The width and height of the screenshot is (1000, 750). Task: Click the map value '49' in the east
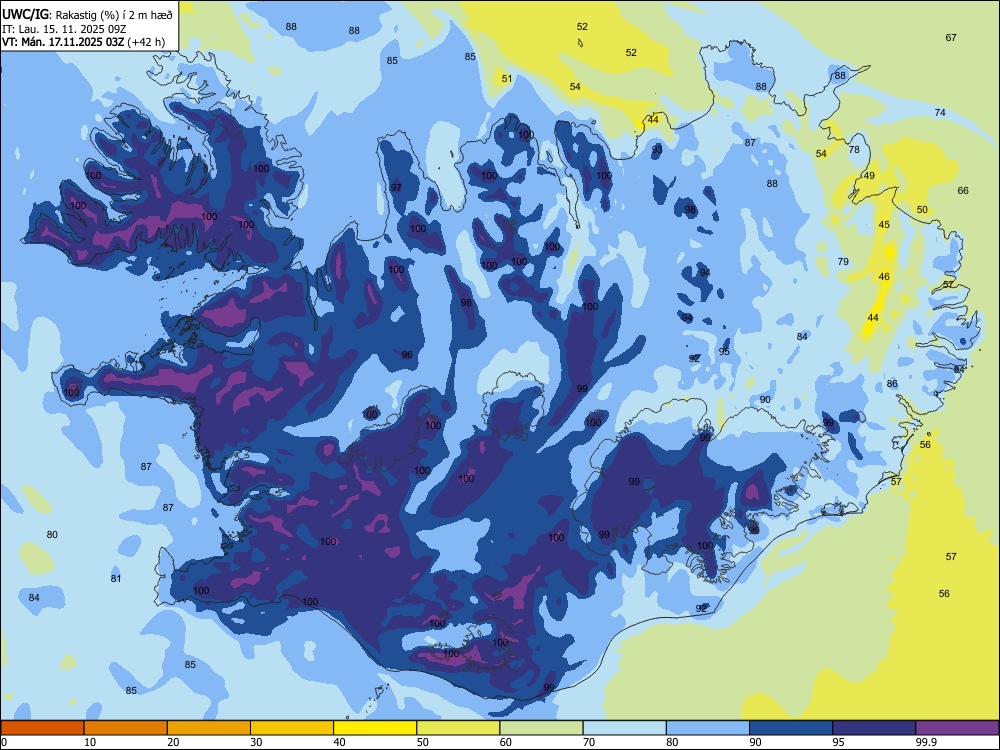869,176
